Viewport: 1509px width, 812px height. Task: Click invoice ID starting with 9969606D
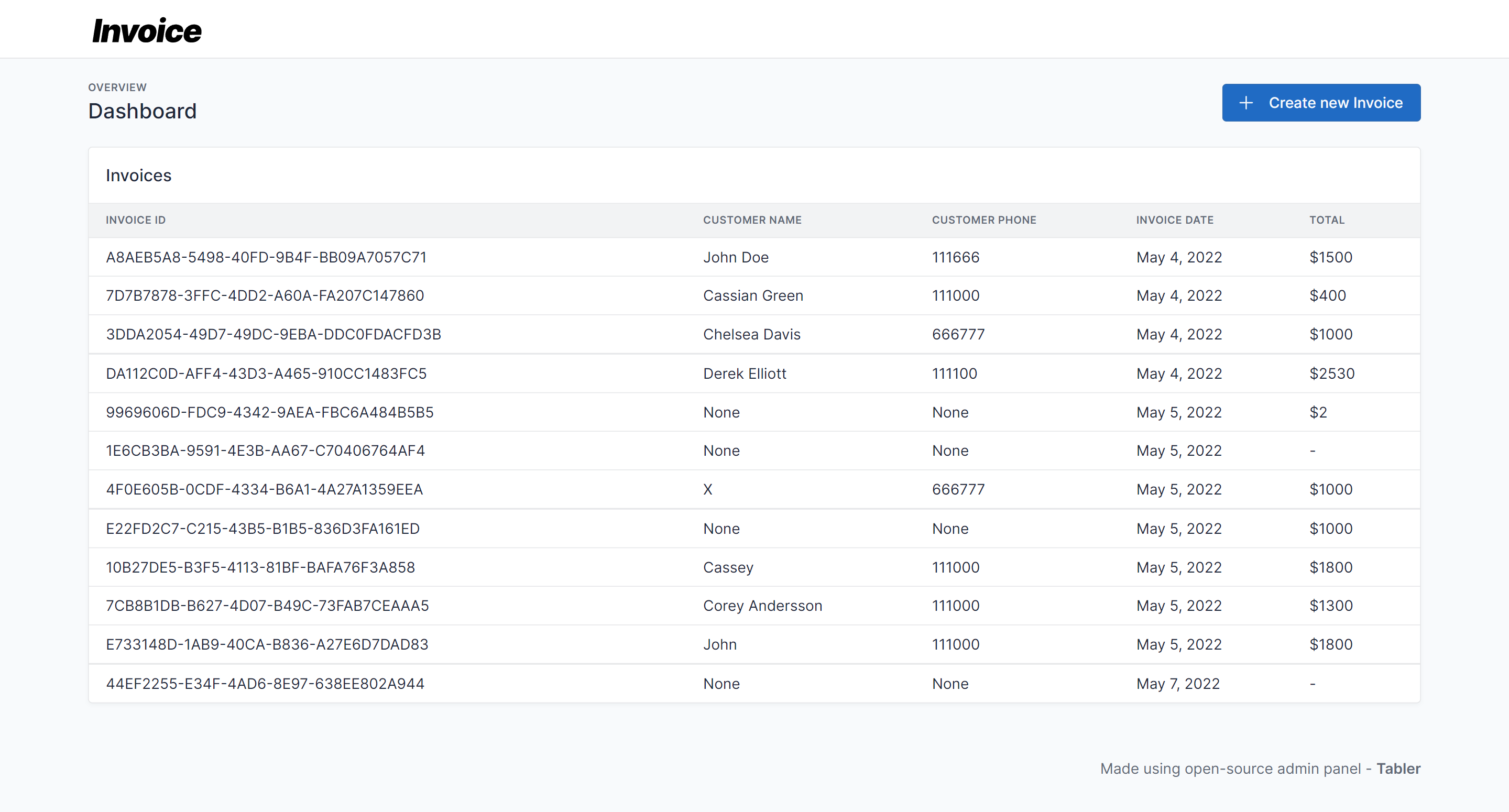pyautogui.click(x=269, y=412)
